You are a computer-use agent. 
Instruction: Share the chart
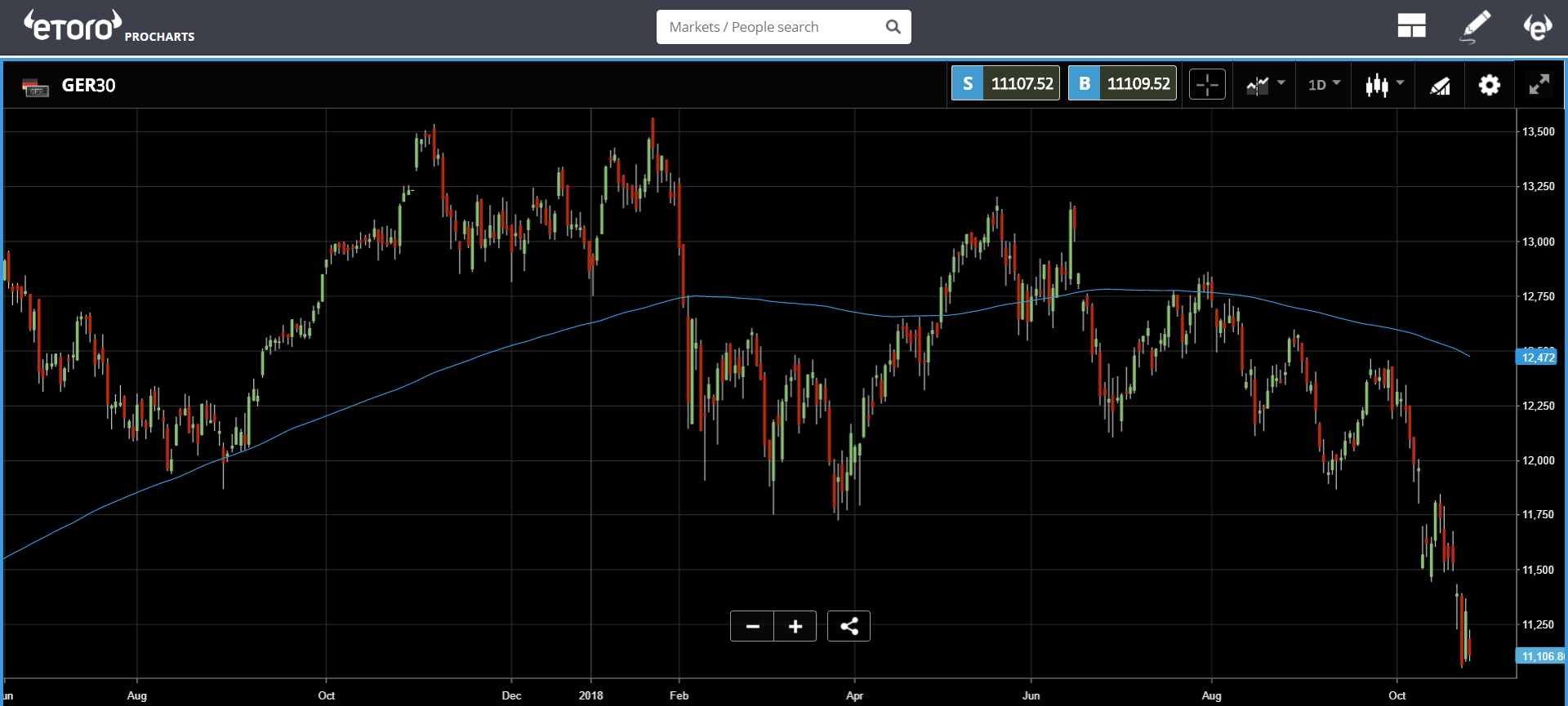pyautogui.click(x=849, y=626)
